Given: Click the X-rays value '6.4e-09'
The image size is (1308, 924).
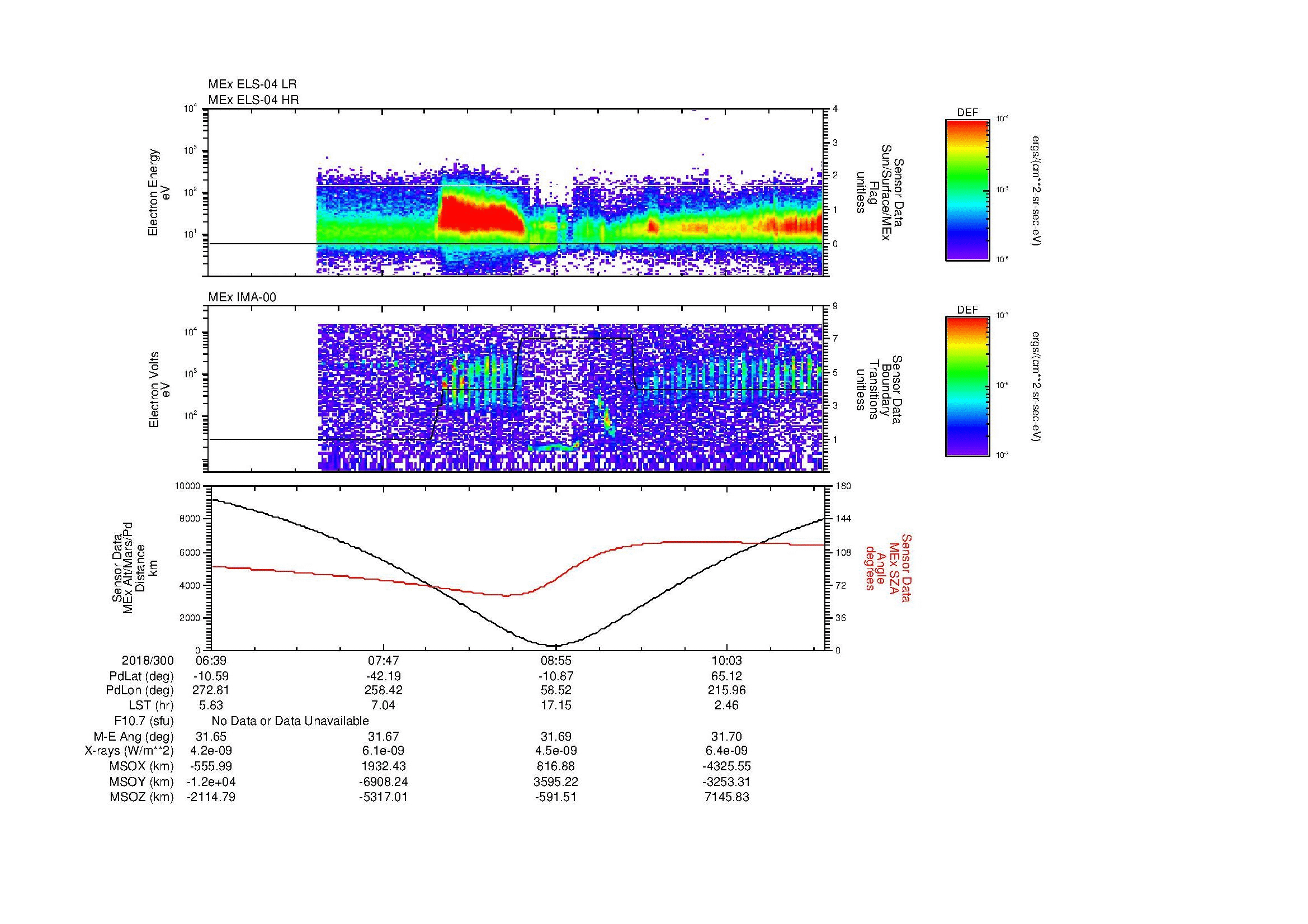Looking at the screenshot, I should tap(727, 751).
